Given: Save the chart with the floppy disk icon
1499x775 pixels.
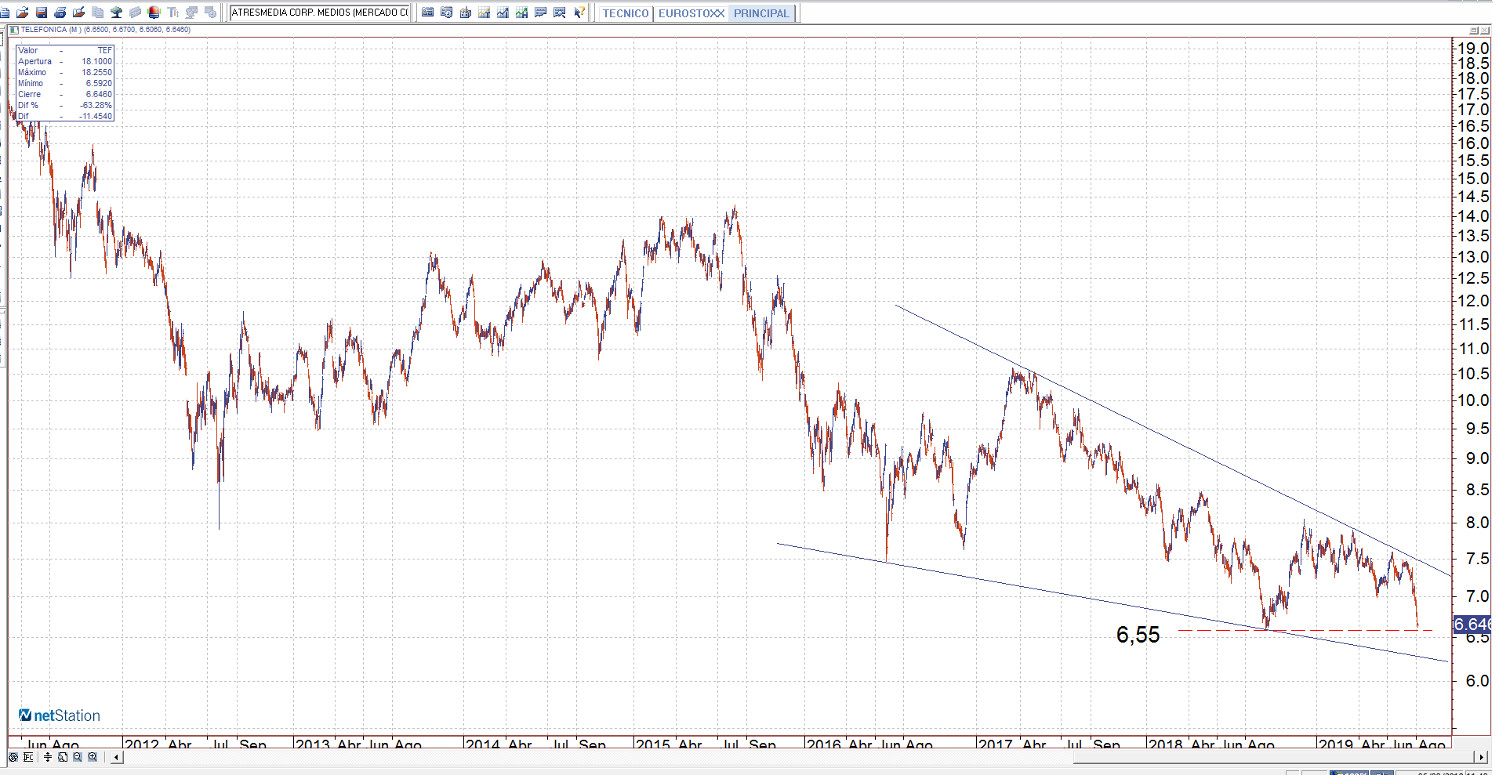Looking at the screenshot, I should click(41, 13).
